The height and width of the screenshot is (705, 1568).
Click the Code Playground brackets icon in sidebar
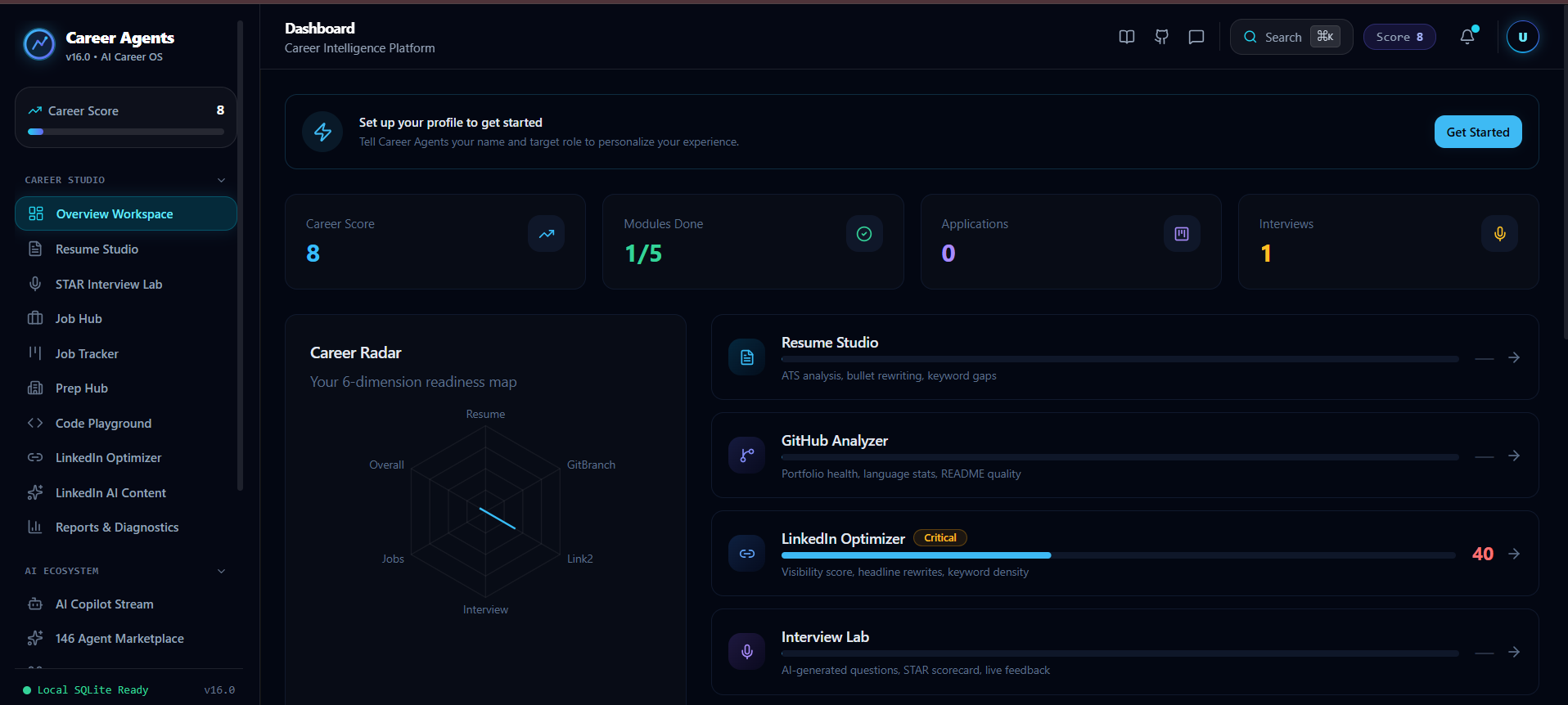pyautogui.click(x=35, y=423)
